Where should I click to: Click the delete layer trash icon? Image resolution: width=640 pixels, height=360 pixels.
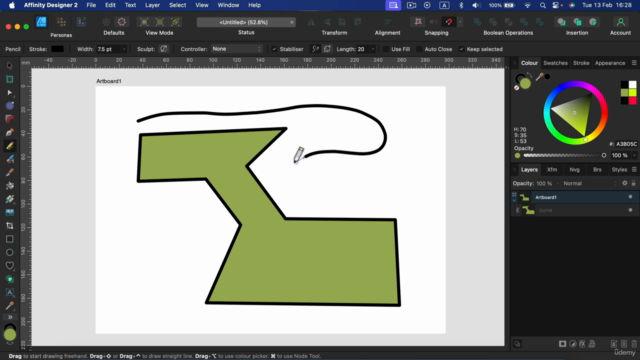[633, 344]
